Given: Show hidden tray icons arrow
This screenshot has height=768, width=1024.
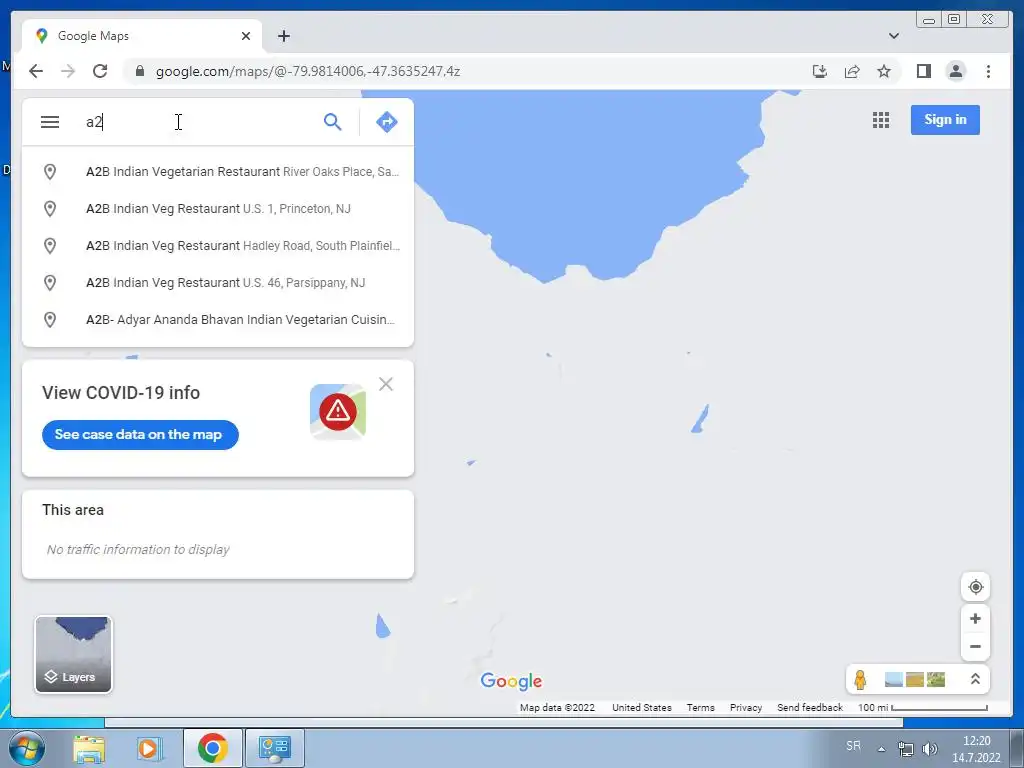Looking at the screenshot, I should (881, 749).
